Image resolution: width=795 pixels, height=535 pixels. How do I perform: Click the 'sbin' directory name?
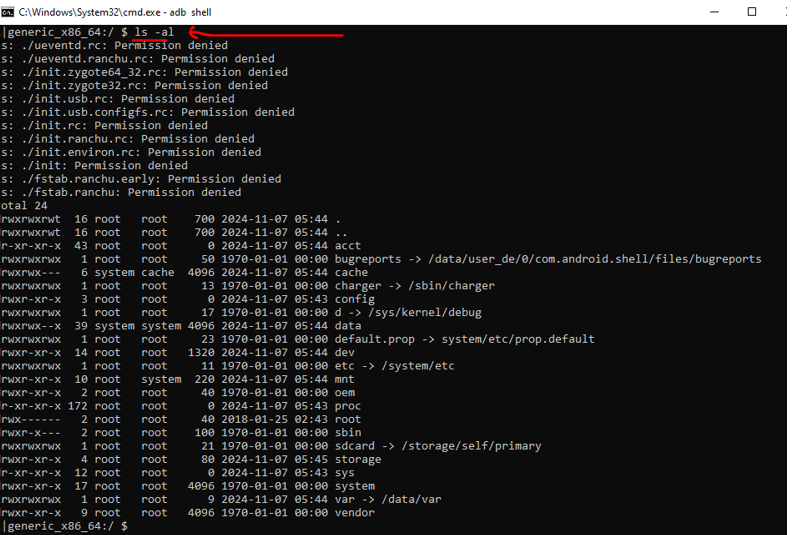click(348, 433)
